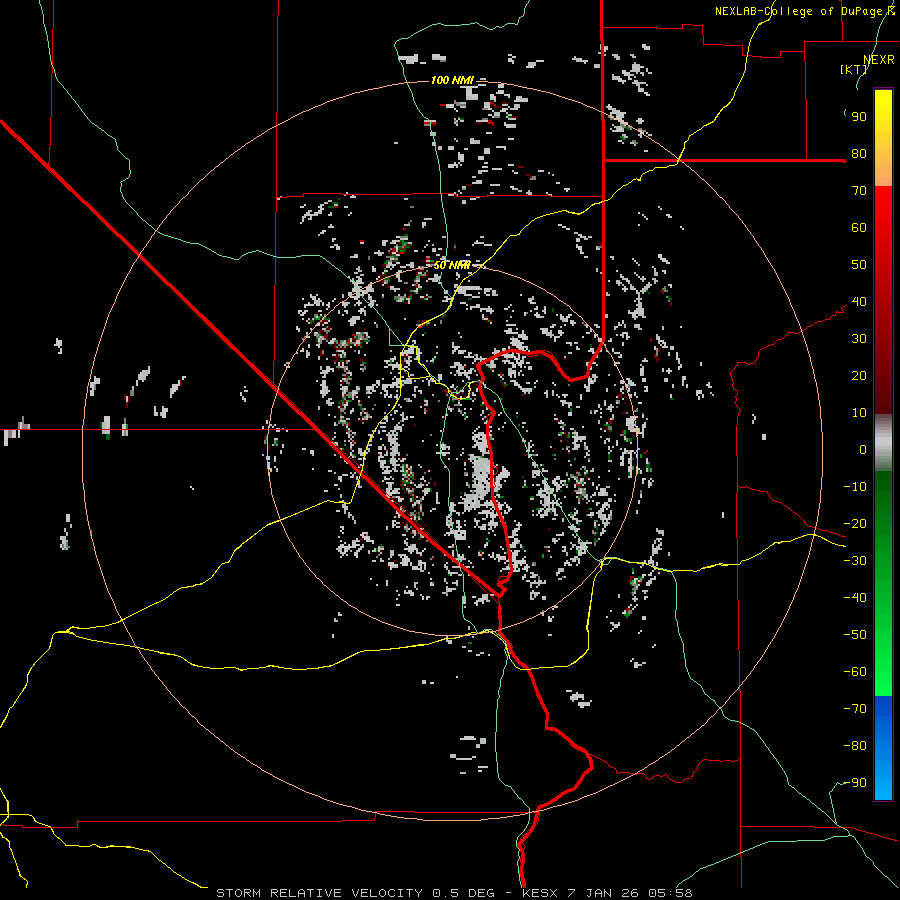Screen dimensions: 900x900
Task: Select the -90 value on the velocity scale
Action: click(x=855, y=783)
